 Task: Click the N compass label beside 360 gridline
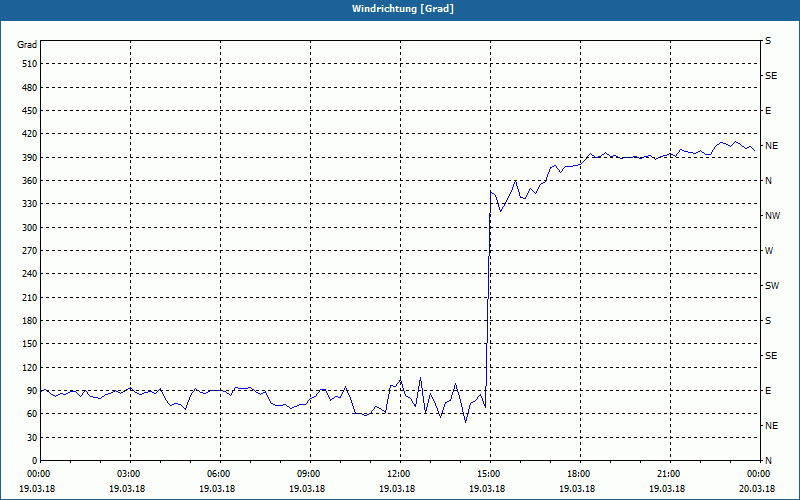click(x=768, y=181)
